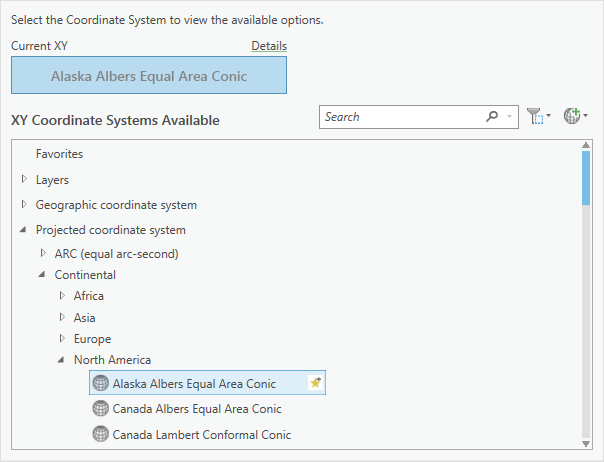Click the Canada Lambert Conformal Conic globe icon
Viewport: 604px width, 462px height.
[x=100, y=434]
